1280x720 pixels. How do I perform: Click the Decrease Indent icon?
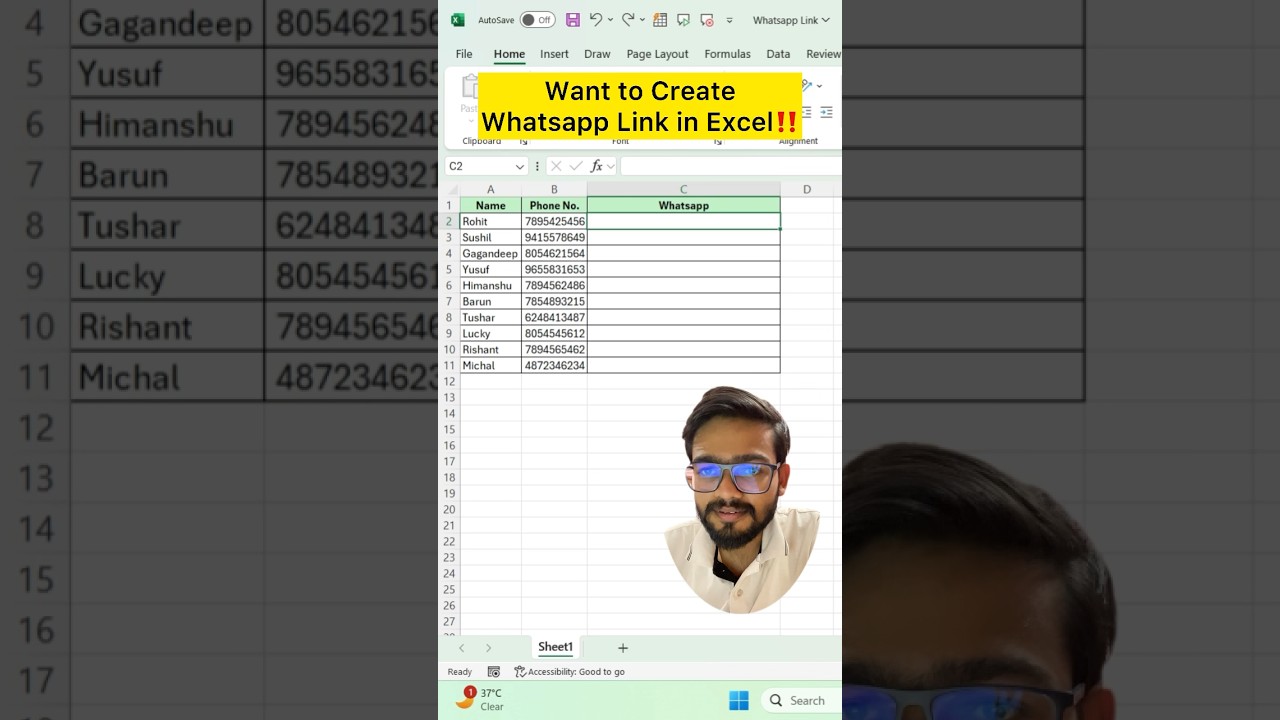pyautogui.click(x=806, y=112)
